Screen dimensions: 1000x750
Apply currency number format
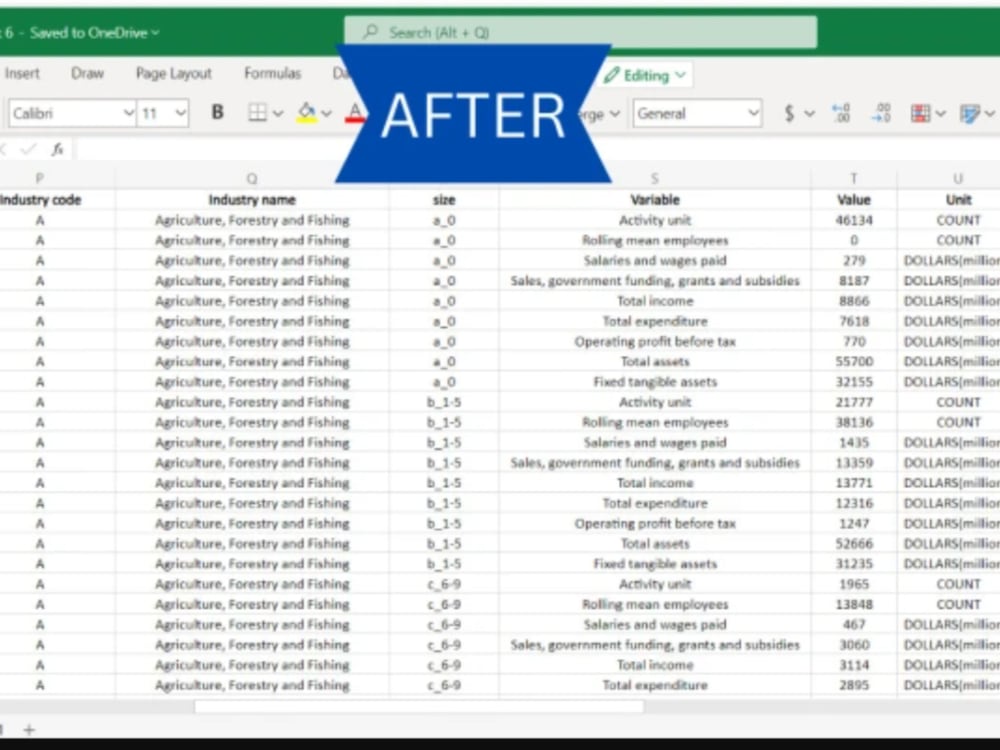point(789,113)
